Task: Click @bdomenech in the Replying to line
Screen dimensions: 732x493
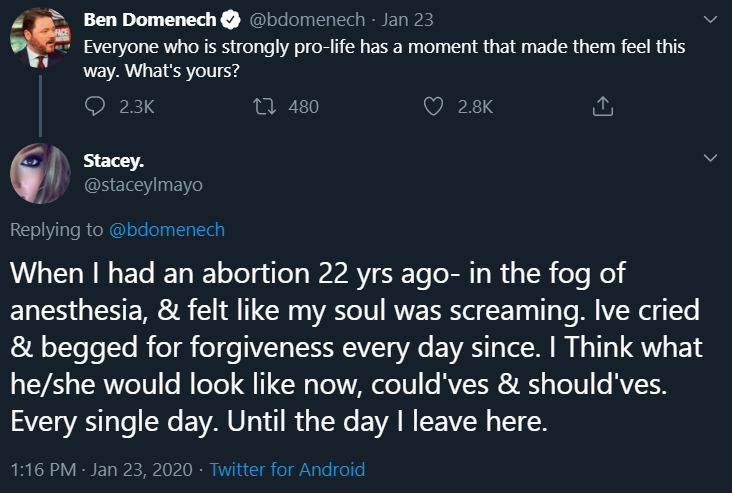Action: coord(166,230)
